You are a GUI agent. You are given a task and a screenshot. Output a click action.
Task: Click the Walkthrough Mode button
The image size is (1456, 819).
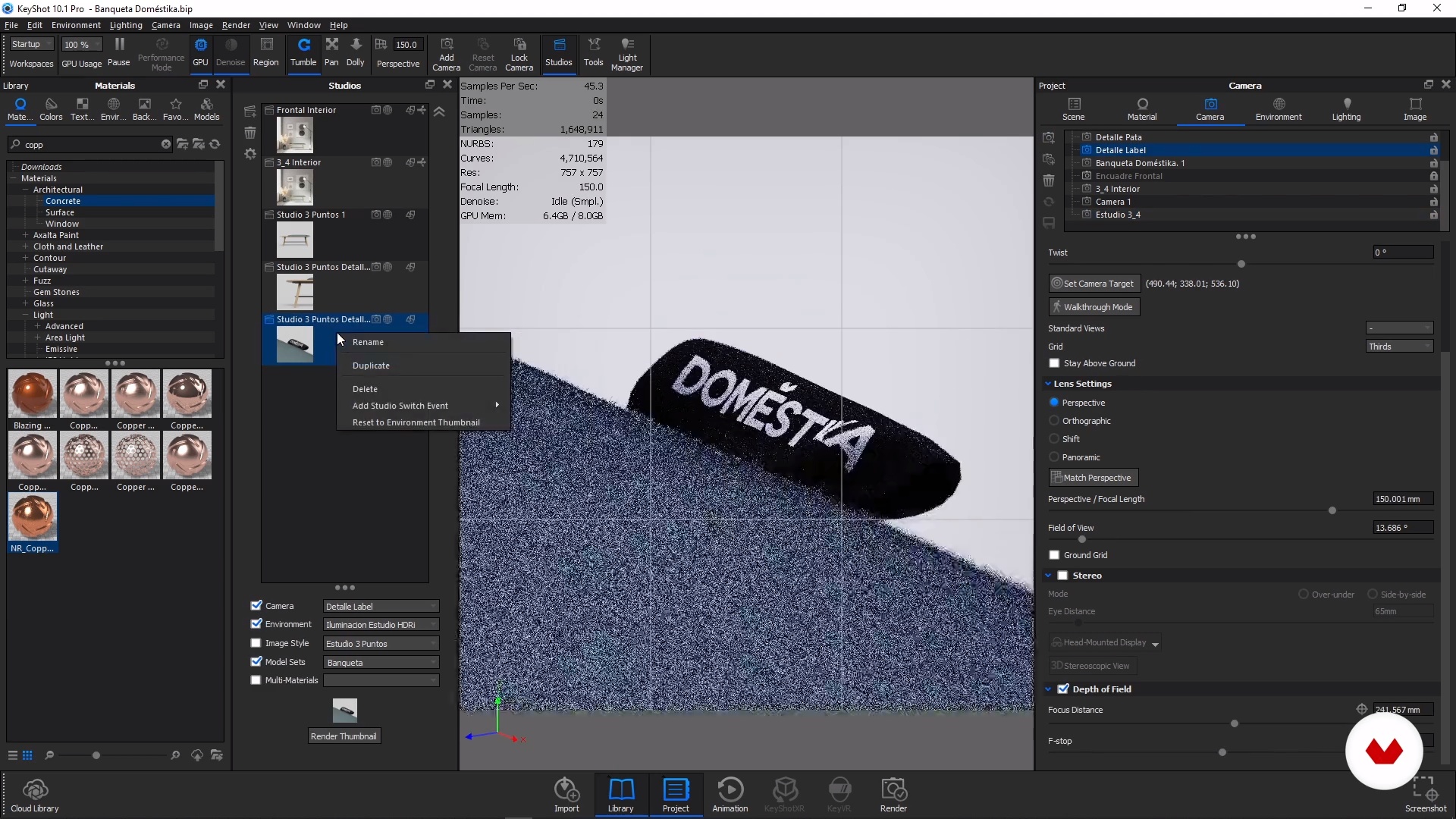(x=1094, y=307)
